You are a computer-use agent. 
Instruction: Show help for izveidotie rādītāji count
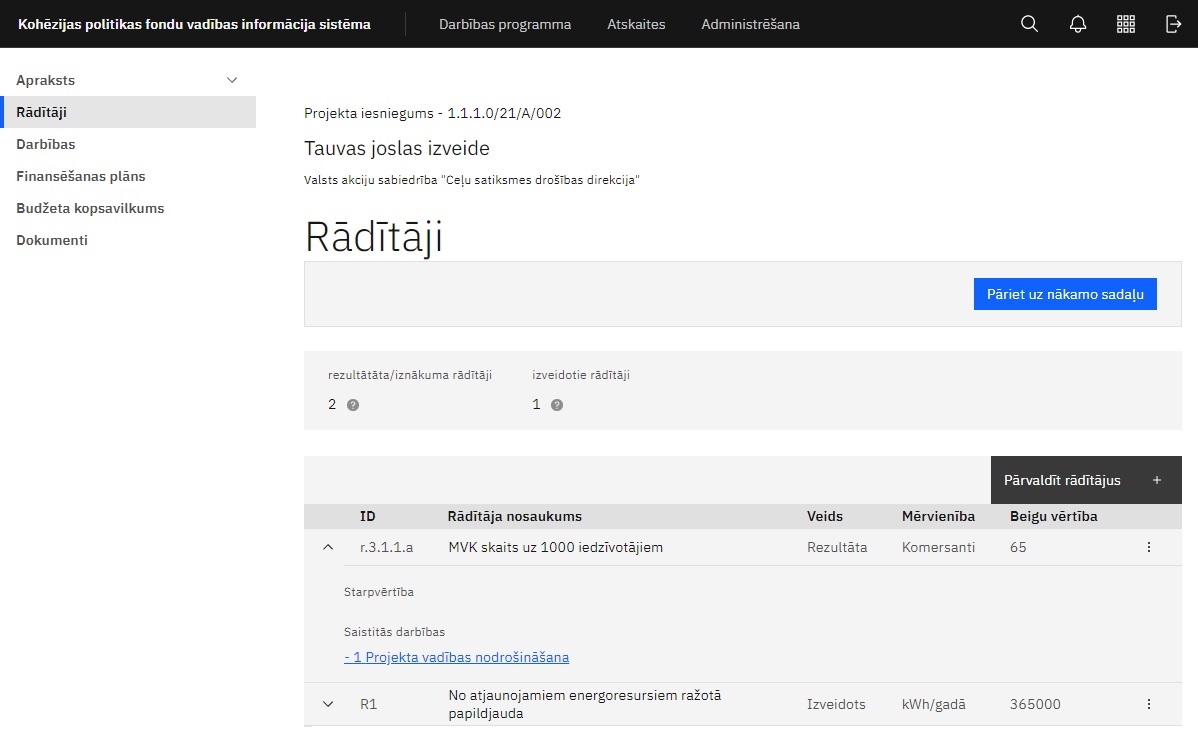coord(557,405)
